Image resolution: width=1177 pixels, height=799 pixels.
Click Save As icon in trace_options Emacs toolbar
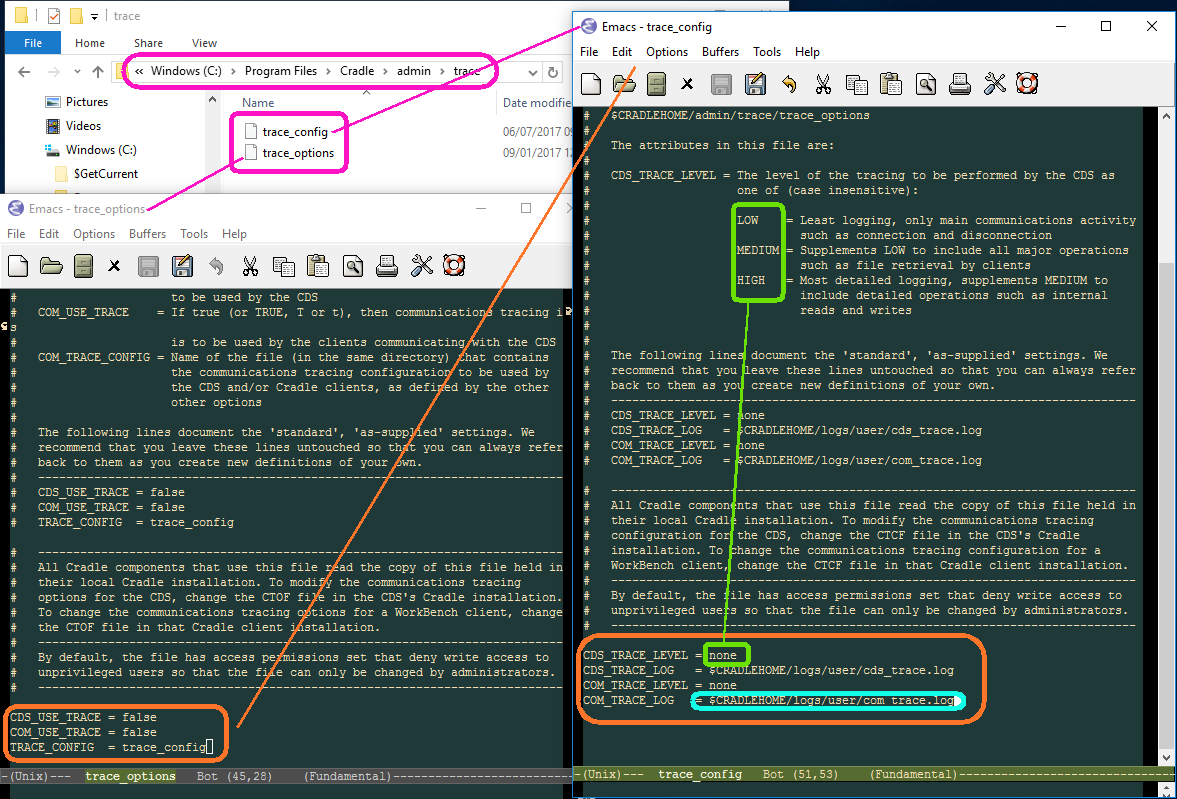pyautogui.click(x=182, y=266)
